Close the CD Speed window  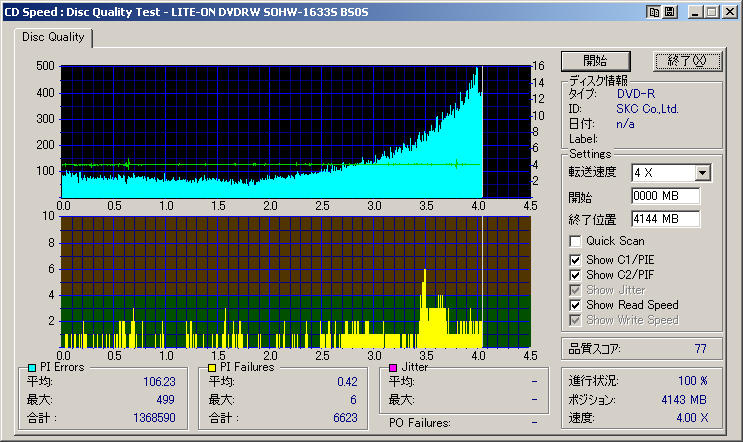[730, 12]
